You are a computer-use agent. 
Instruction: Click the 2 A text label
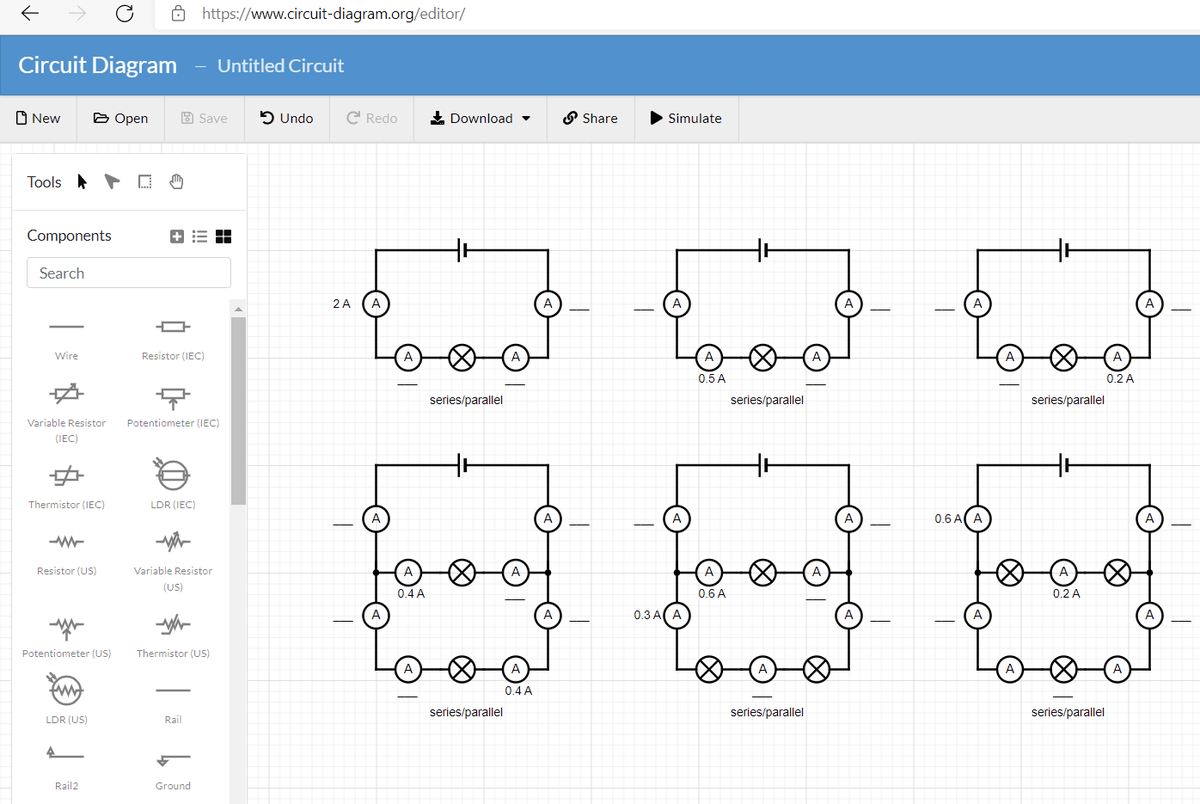[x=341, y=303]
